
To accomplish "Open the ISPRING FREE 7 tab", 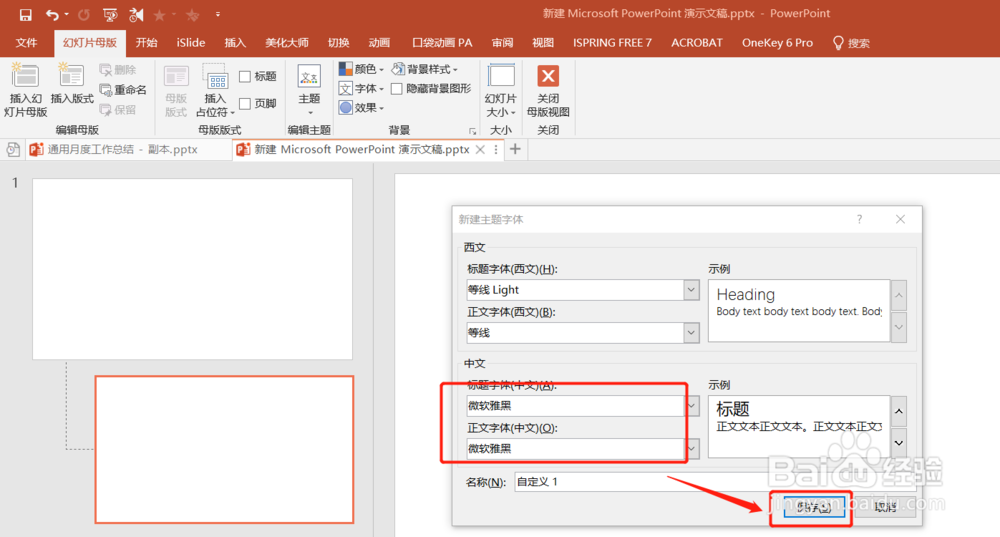I will (612, 43).
